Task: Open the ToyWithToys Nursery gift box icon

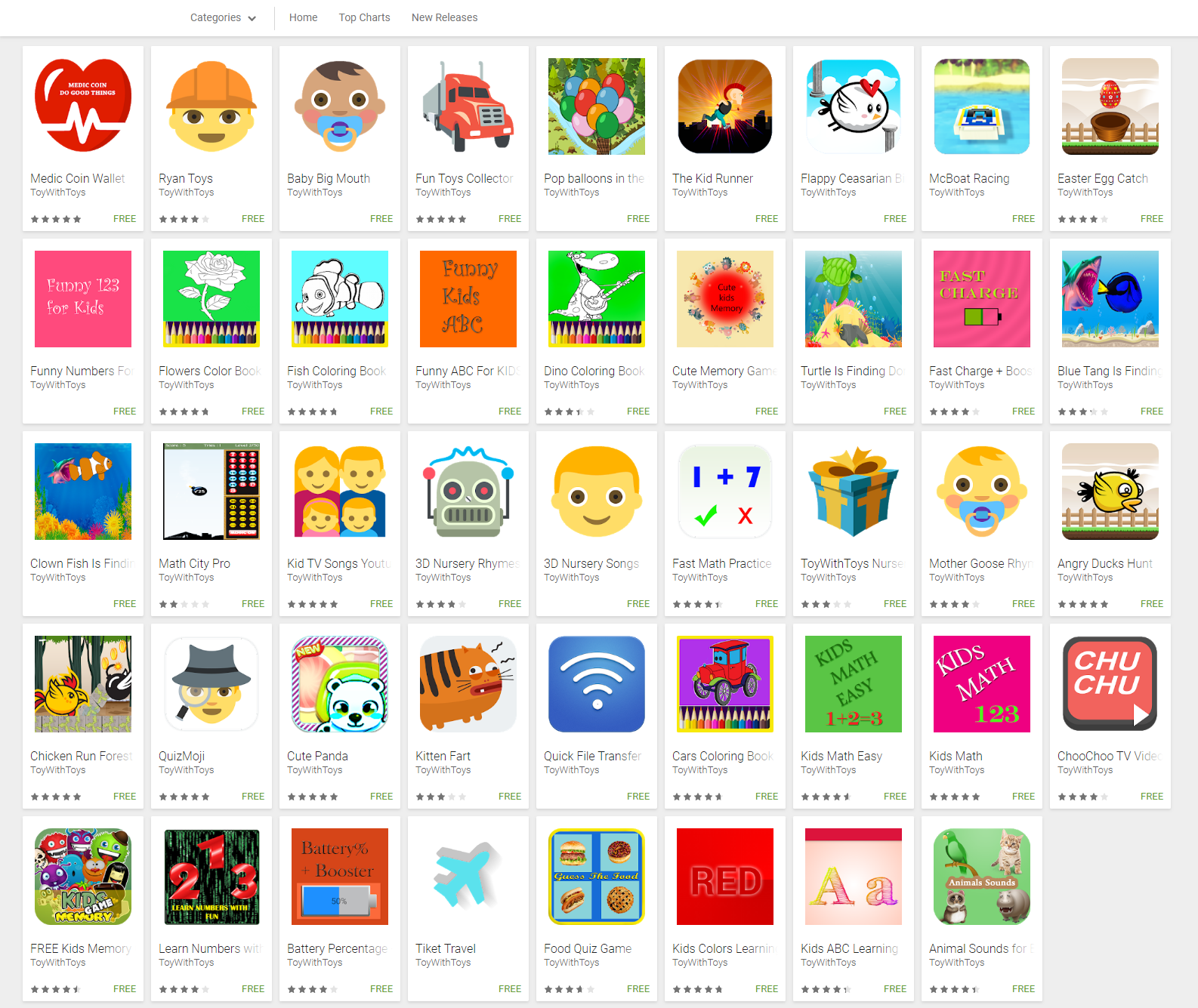Action: [854, 492]
